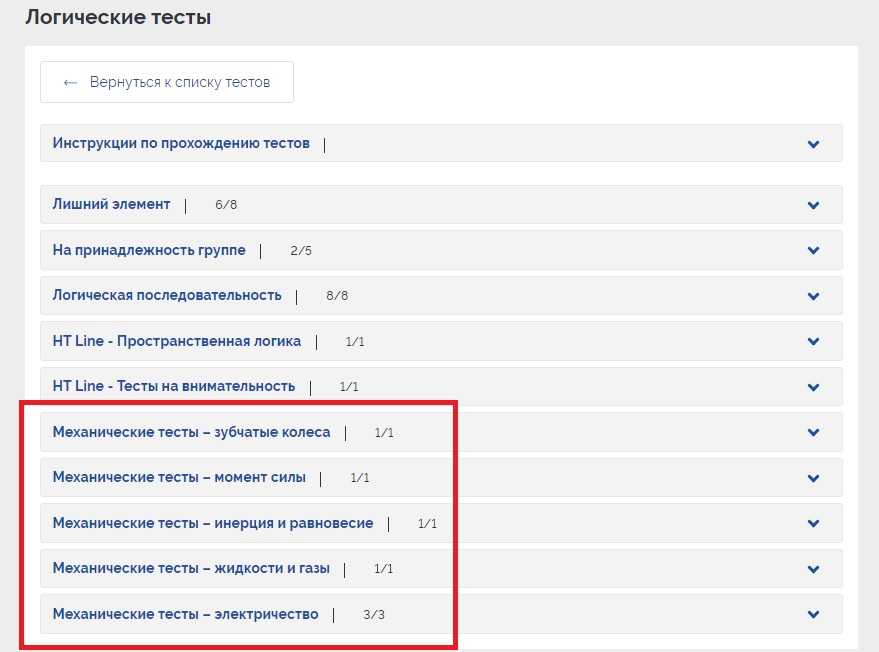
Task: Click the chevron on the "зубчатые колеса" row
Action: click(x=813, y=433)
